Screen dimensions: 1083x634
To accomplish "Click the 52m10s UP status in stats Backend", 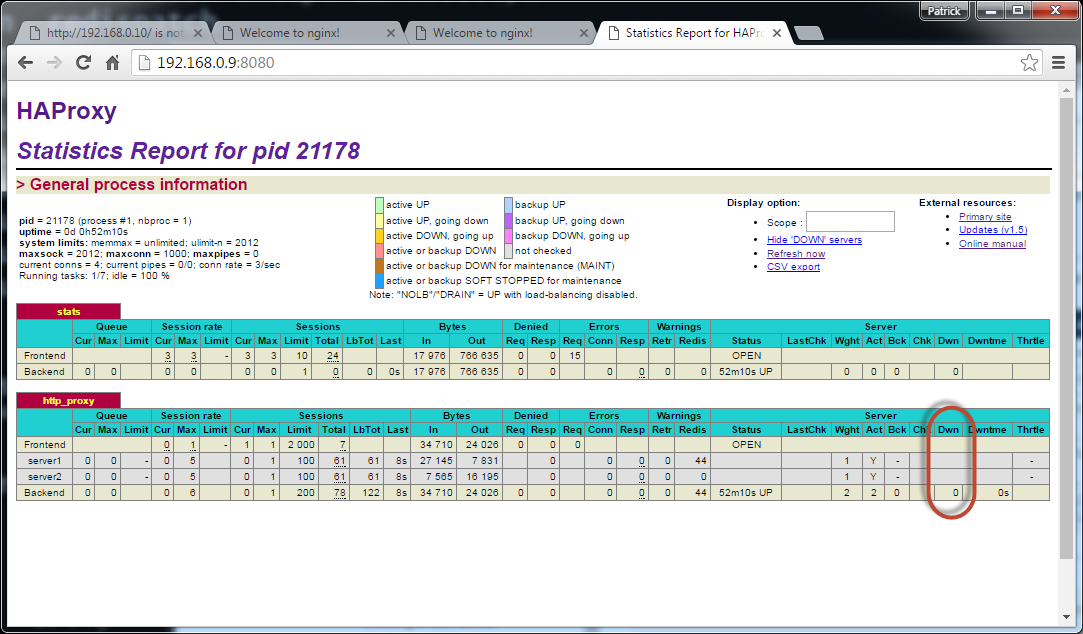I will [746, 372].
